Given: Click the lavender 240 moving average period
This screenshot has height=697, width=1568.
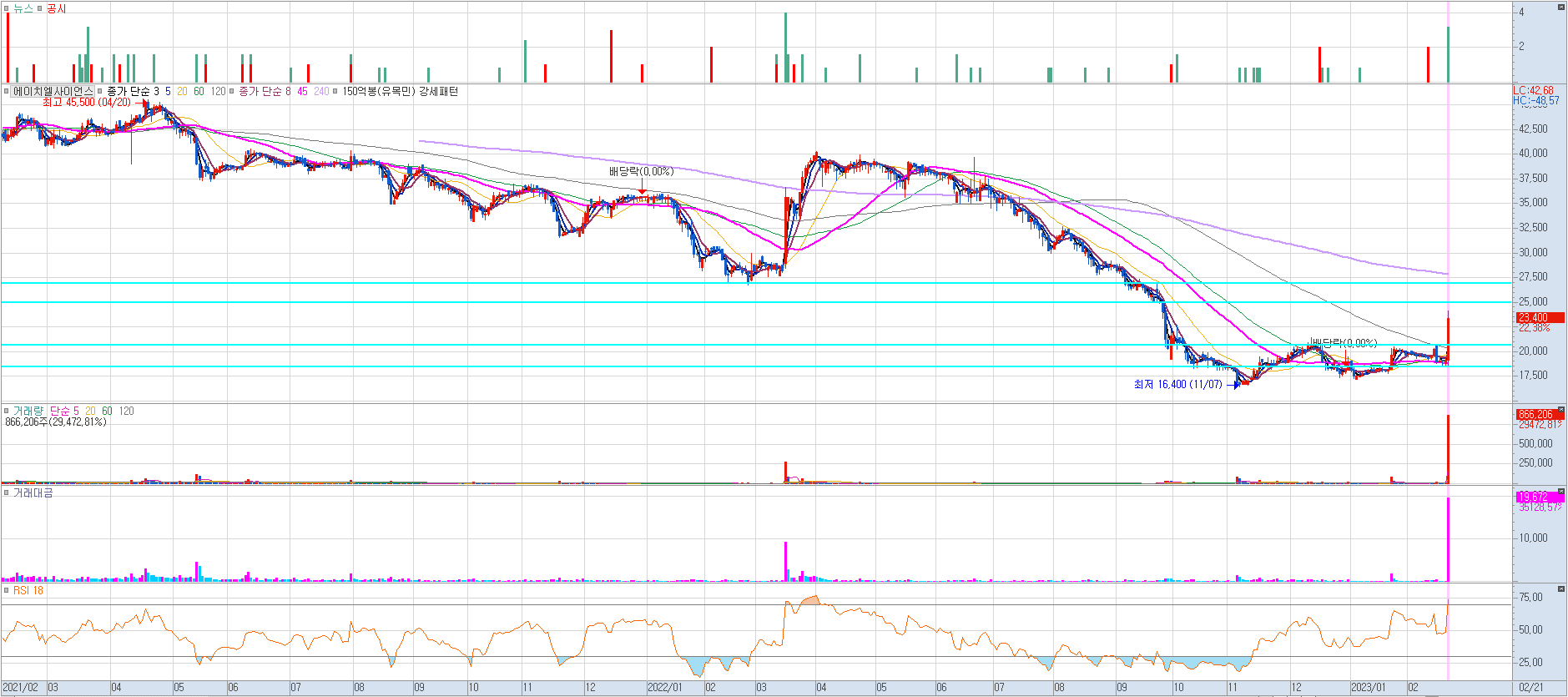Looking at the screenshot, I should point(321,91).
